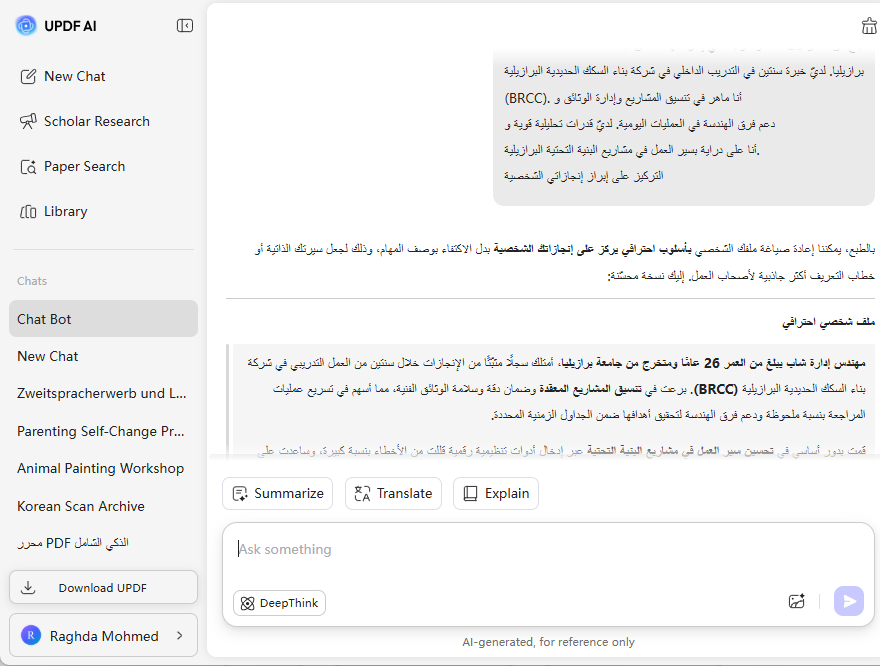Collapse the sidebar with the panel toggle icon

coord(185,26)
